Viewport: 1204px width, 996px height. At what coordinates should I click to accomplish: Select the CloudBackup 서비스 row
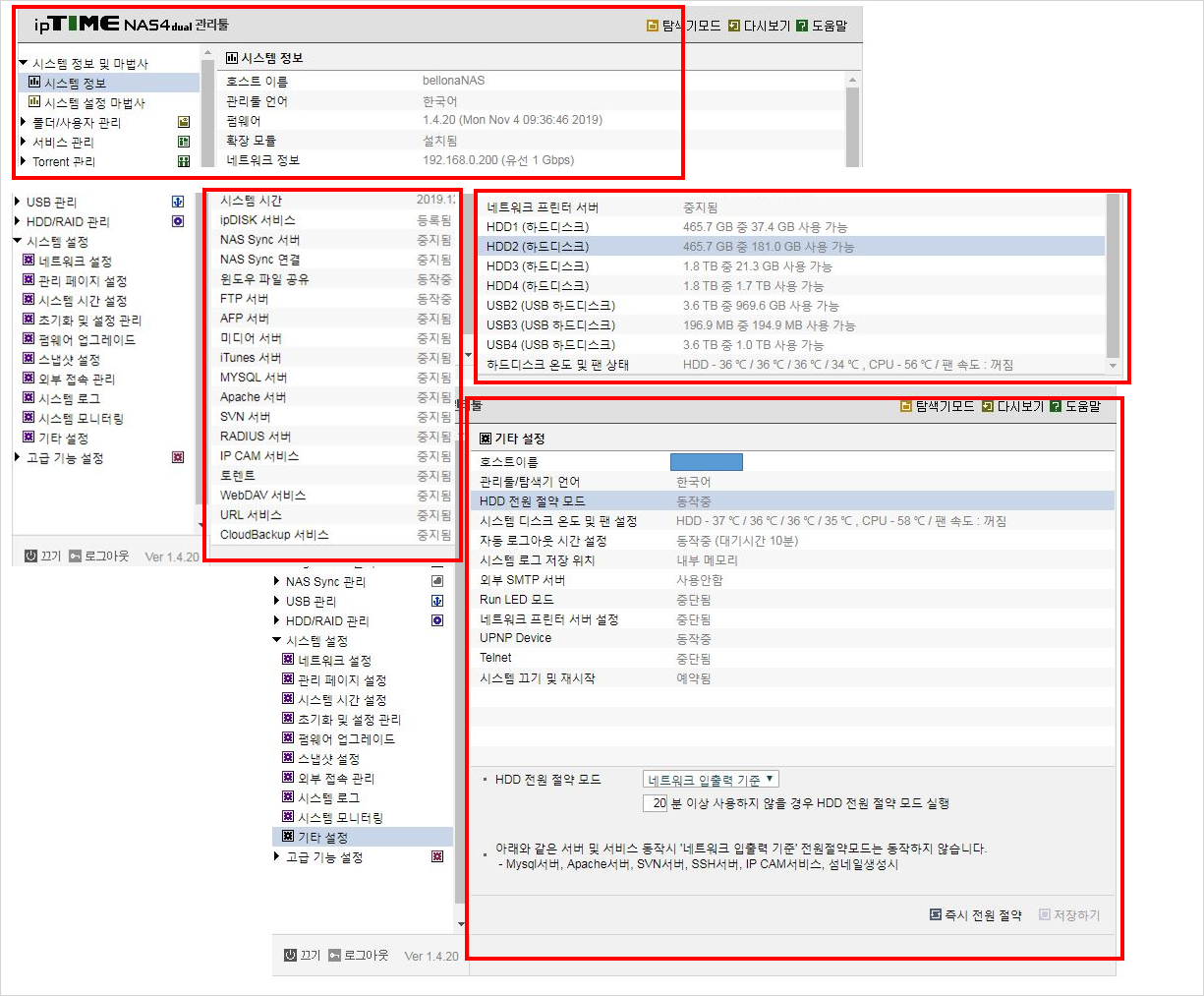tap(334, 535)
